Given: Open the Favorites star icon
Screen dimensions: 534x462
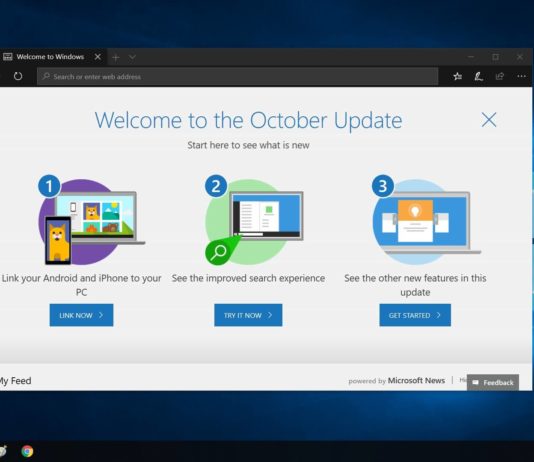Looking at the screenshot, I should point(458,76).
